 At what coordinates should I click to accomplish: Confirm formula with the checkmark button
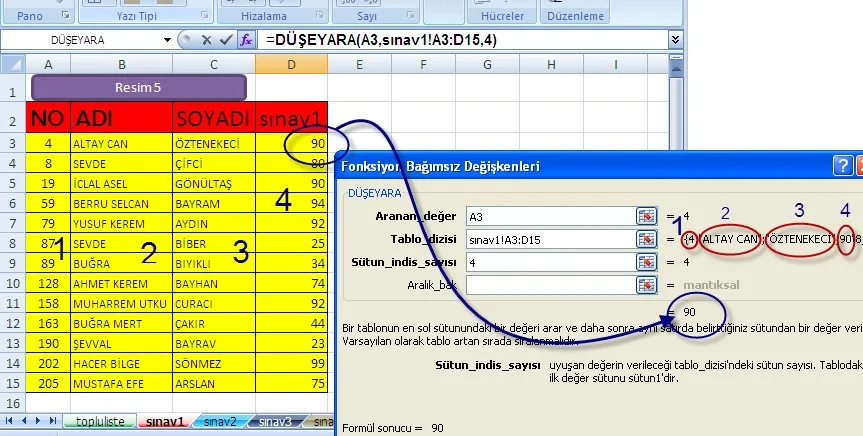point(226,40)
